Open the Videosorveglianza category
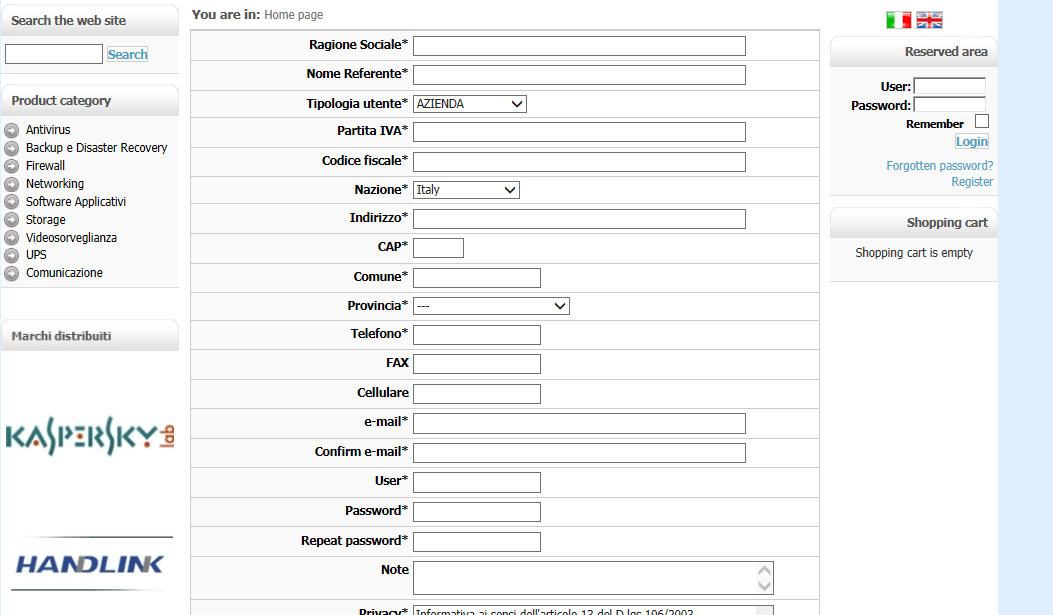 click(71, 238)
